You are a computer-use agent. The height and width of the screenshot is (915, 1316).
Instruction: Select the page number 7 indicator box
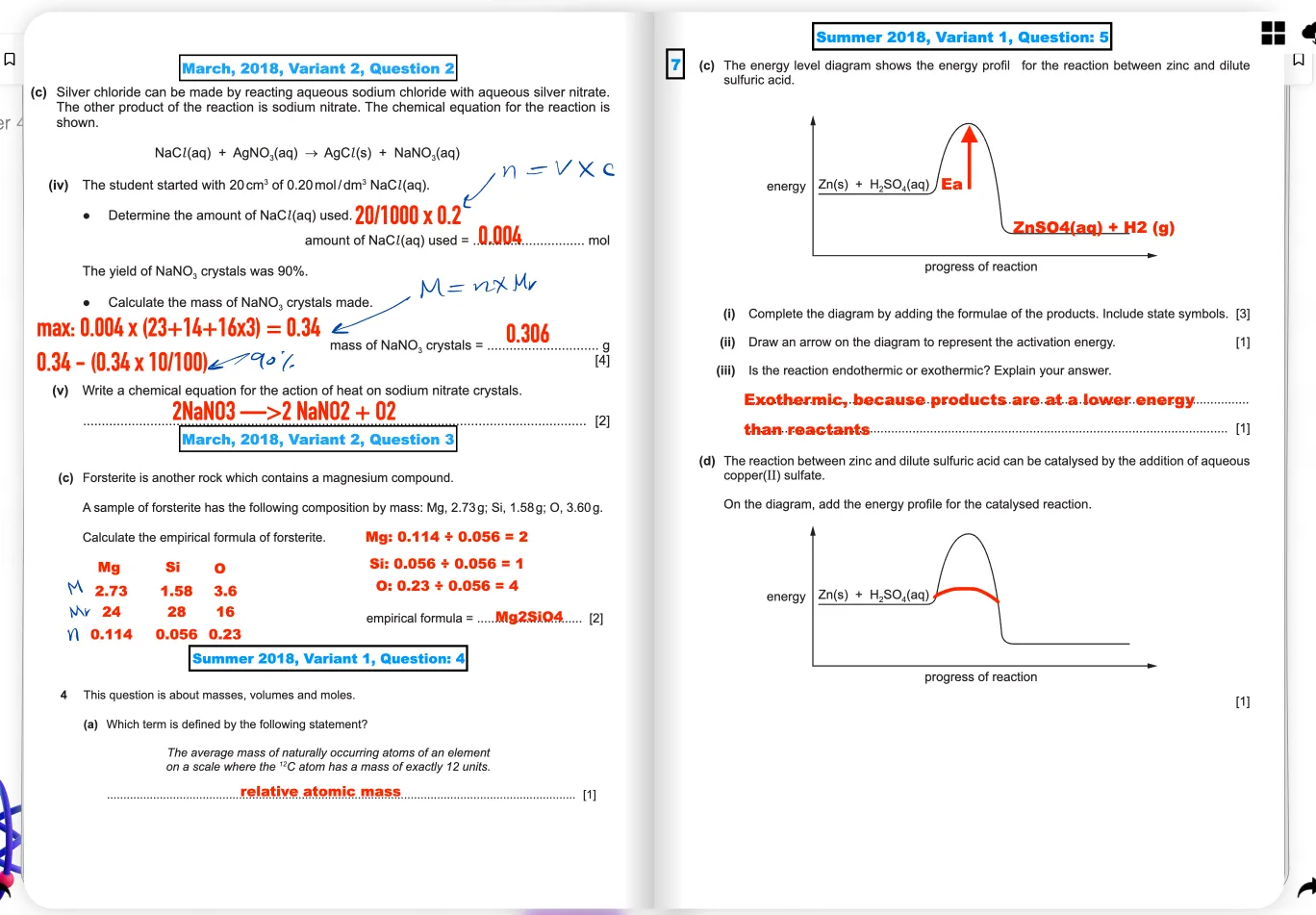tap(674, 65)
